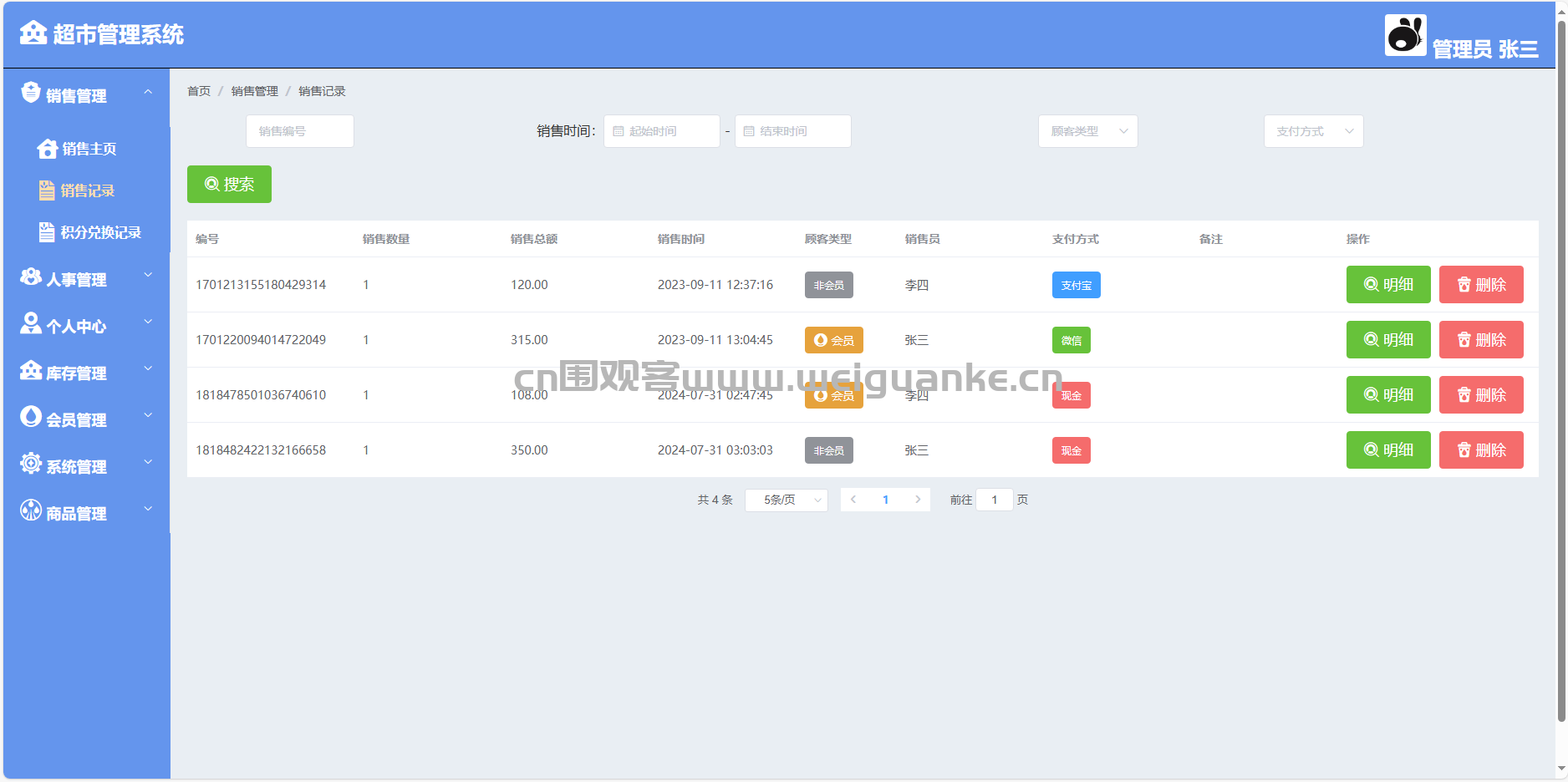Click the 销售总额 column header
This screenshot has height=782, width=1568.
click(x=534, y=239)
